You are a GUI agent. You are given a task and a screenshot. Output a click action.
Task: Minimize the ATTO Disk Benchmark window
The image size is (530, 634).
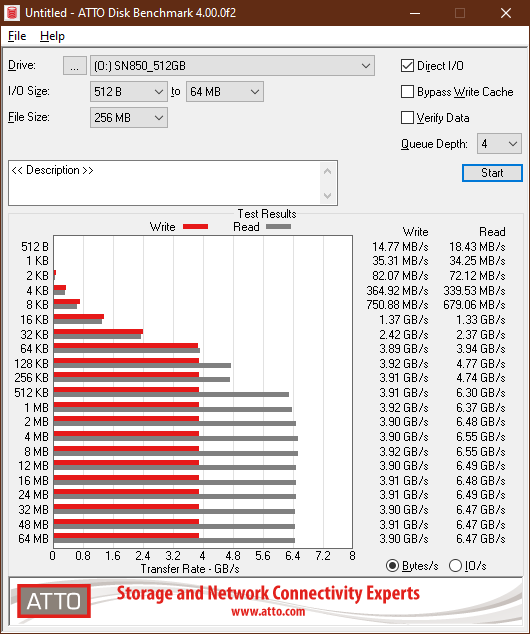414,13
